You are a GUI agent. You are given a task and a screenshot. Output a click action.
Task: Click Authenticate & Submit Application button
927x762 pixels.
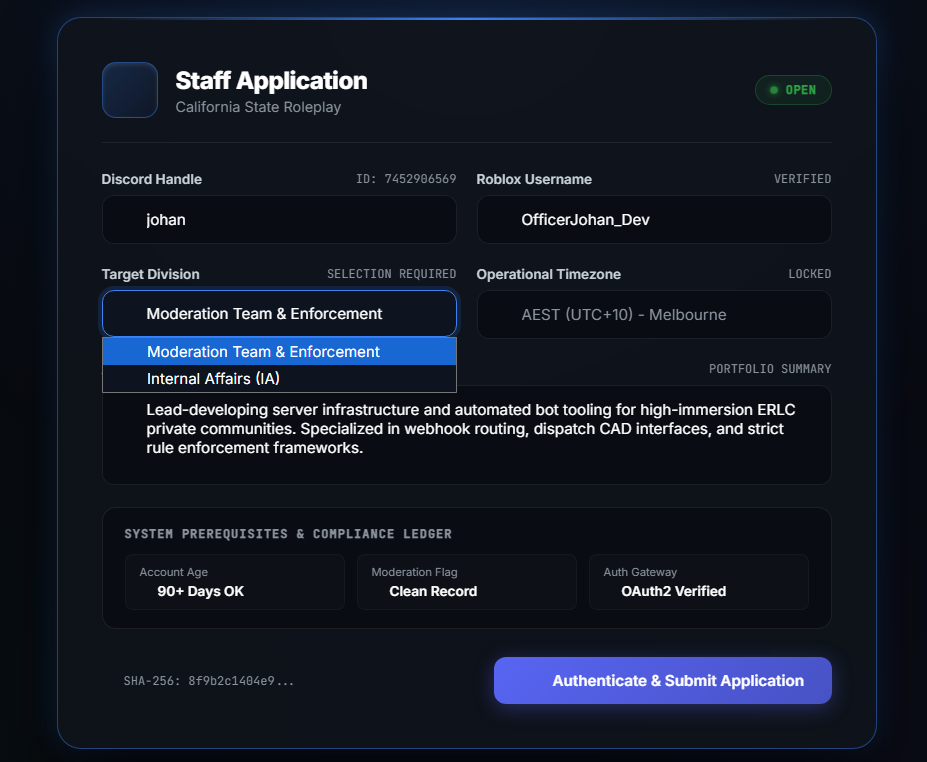[663, 680]
